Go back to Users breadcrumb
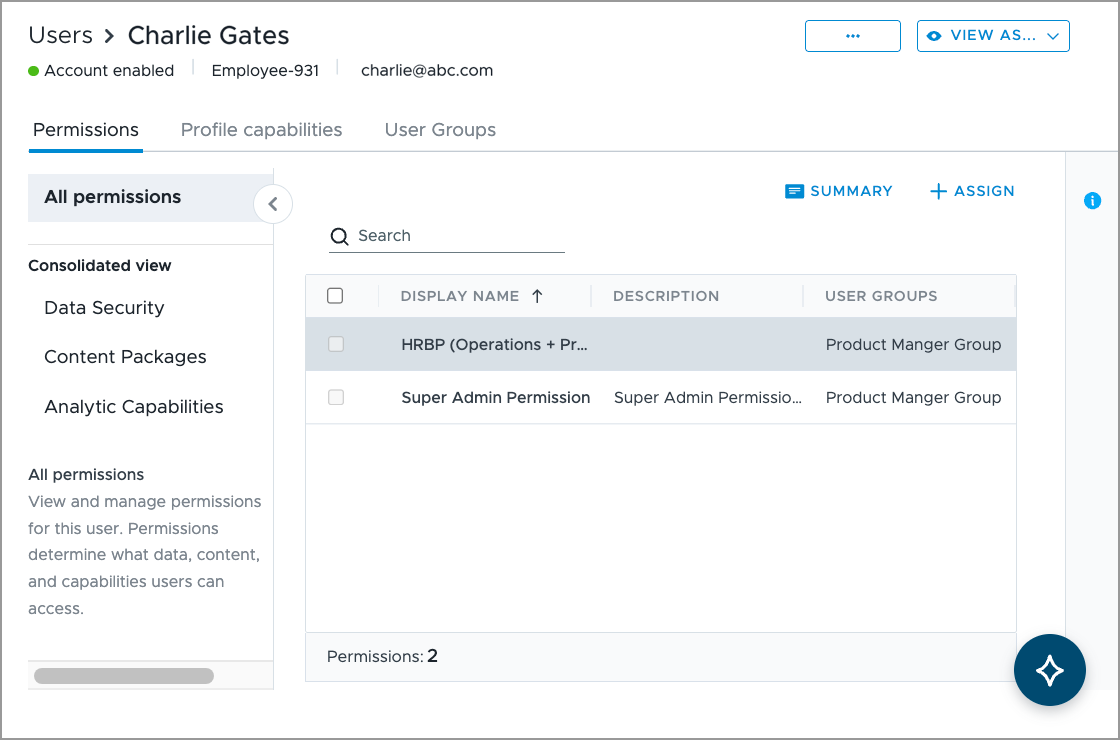 [61, 35]
